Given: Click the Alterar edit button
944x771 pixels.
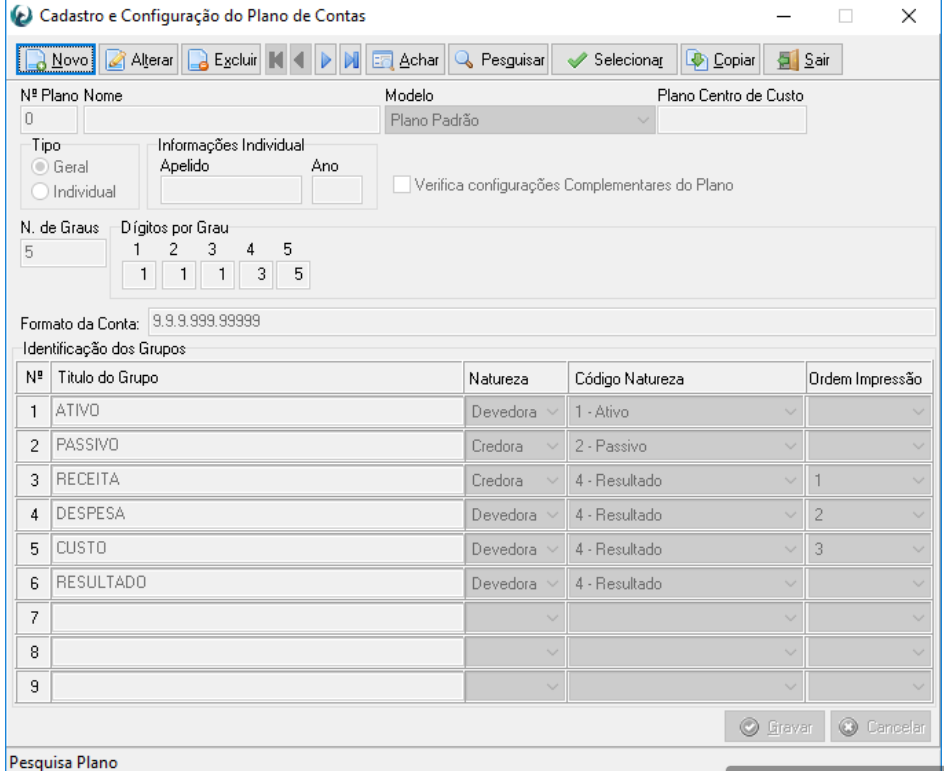Looking at the screenshot, I should [x=139, y=60].
